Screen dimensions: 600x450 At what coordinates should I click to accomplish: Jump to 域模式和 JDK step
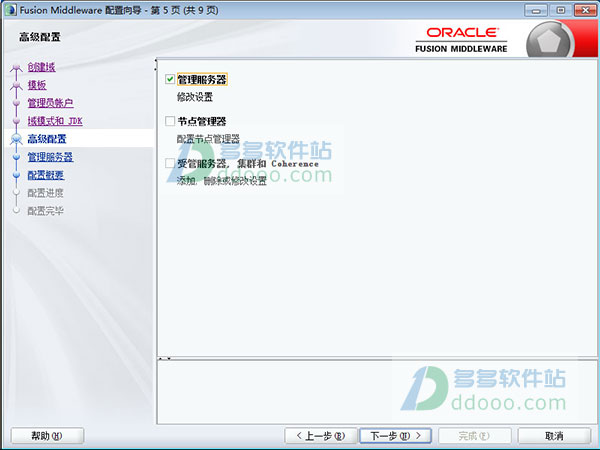[x=55, y=121]
